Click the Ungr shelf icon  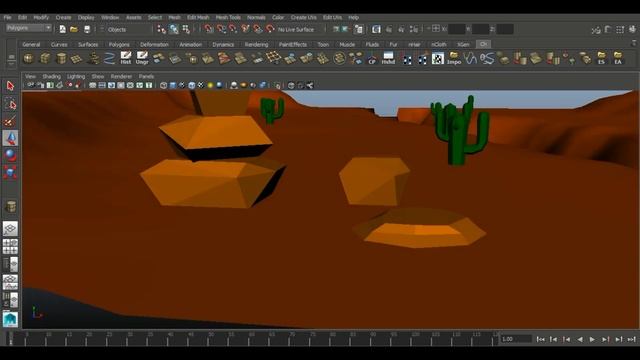click(x=142, y=58)
